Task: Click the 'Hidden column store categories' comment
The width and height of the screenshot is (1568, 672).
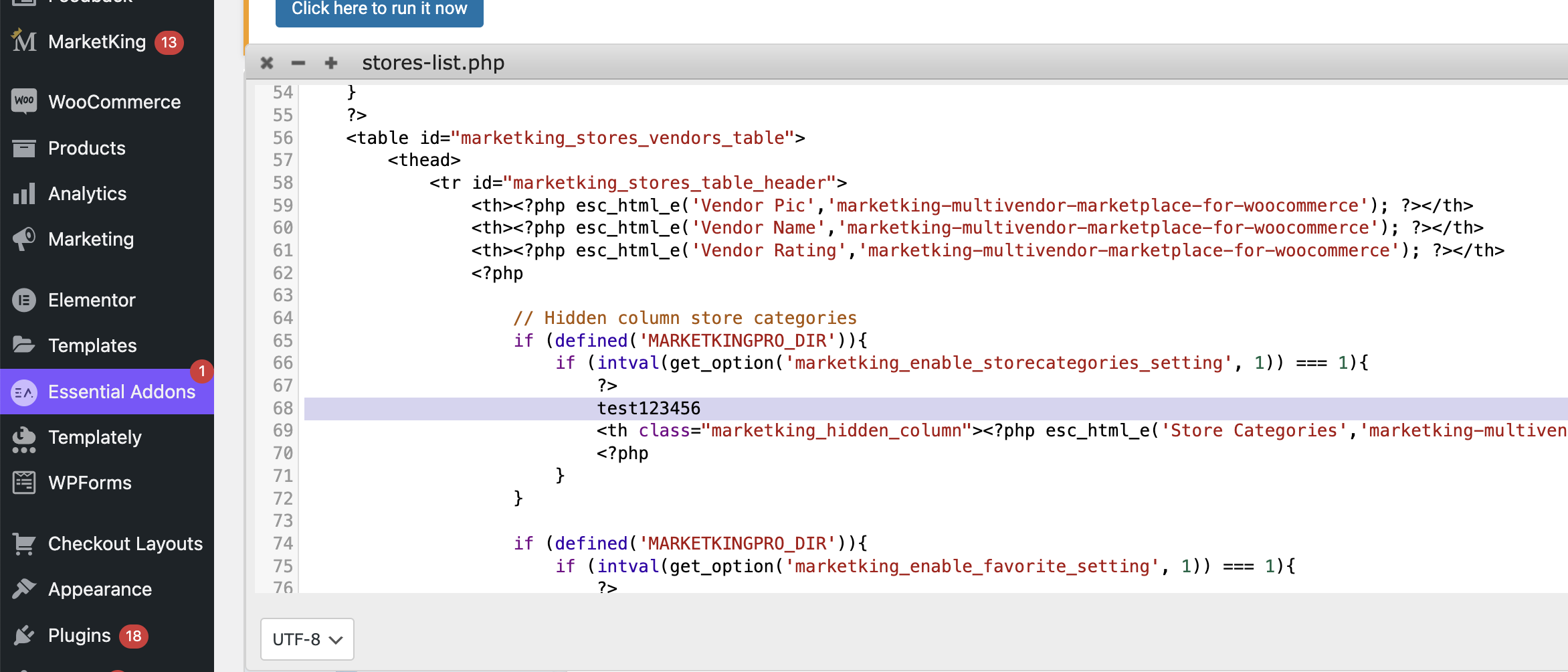Action: pyautogui.click(x=685, y=318)
